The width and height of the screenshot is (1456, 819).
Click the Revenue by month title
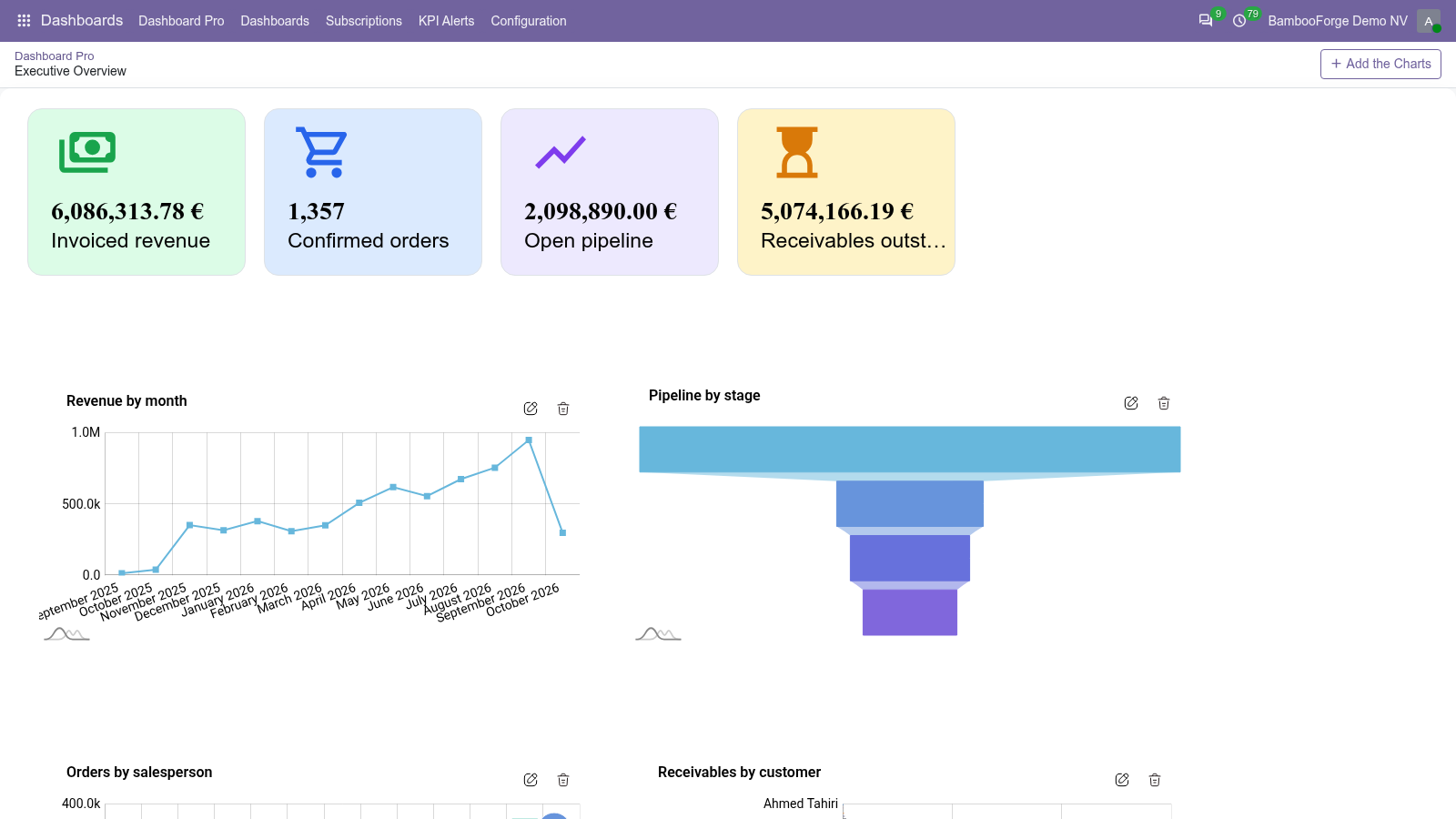pos(126,401)
